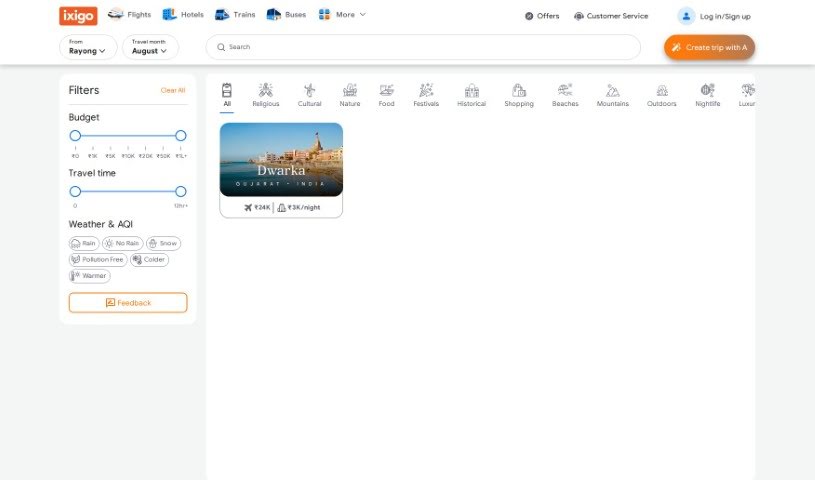Click Log in/Sign up

coord(725,17)
